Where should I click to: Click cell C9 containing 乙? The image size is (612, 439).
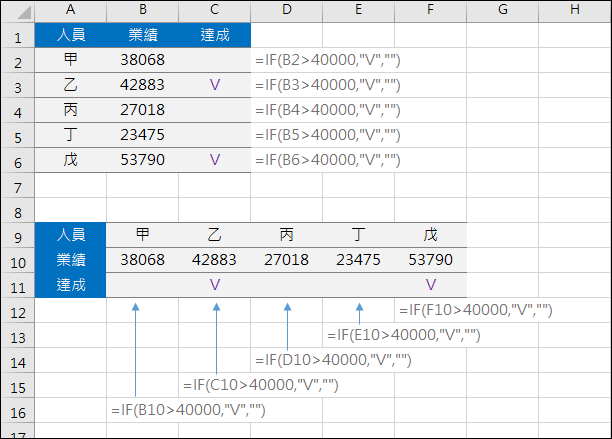pyautogui.click(x=215, y=235)
